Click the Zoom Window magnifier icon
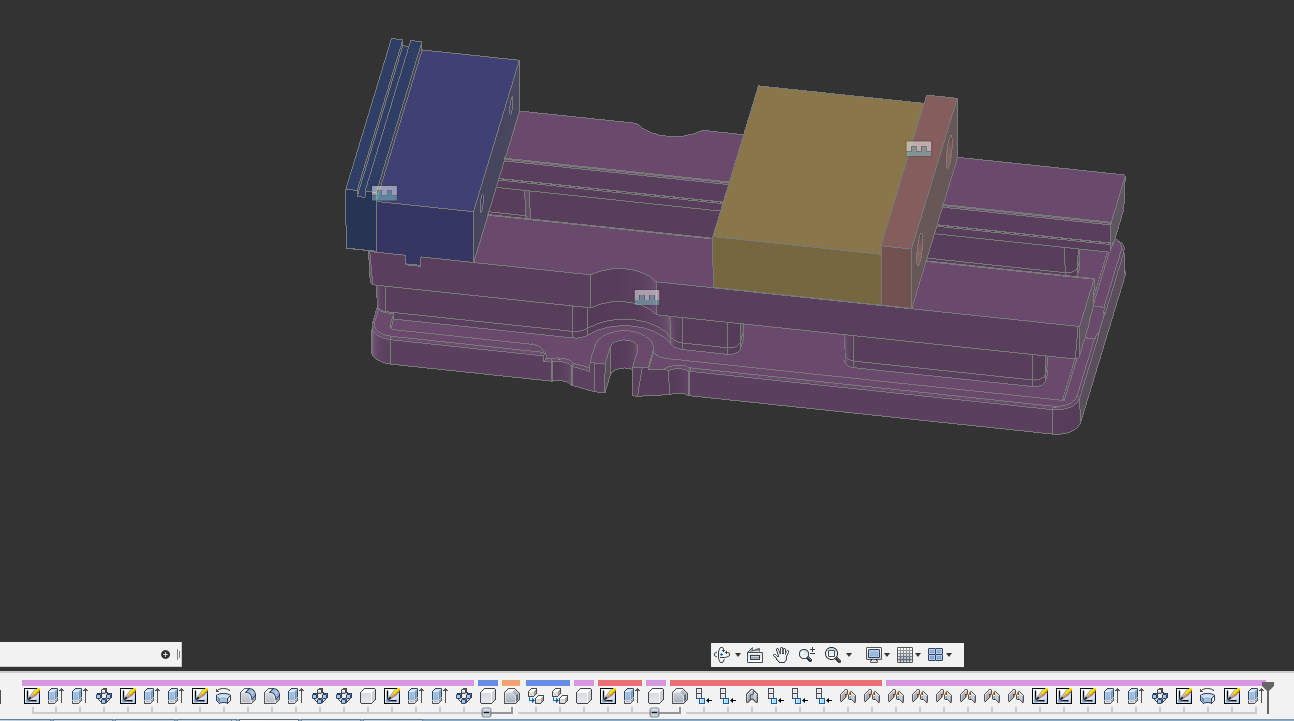Screen dimensions: 1294x721 tap(832, 655)
